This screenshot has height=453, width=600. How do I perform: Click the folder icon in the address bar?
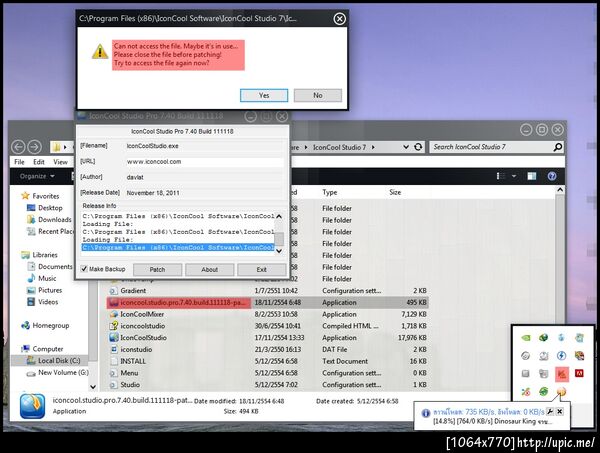pos(57,147)
